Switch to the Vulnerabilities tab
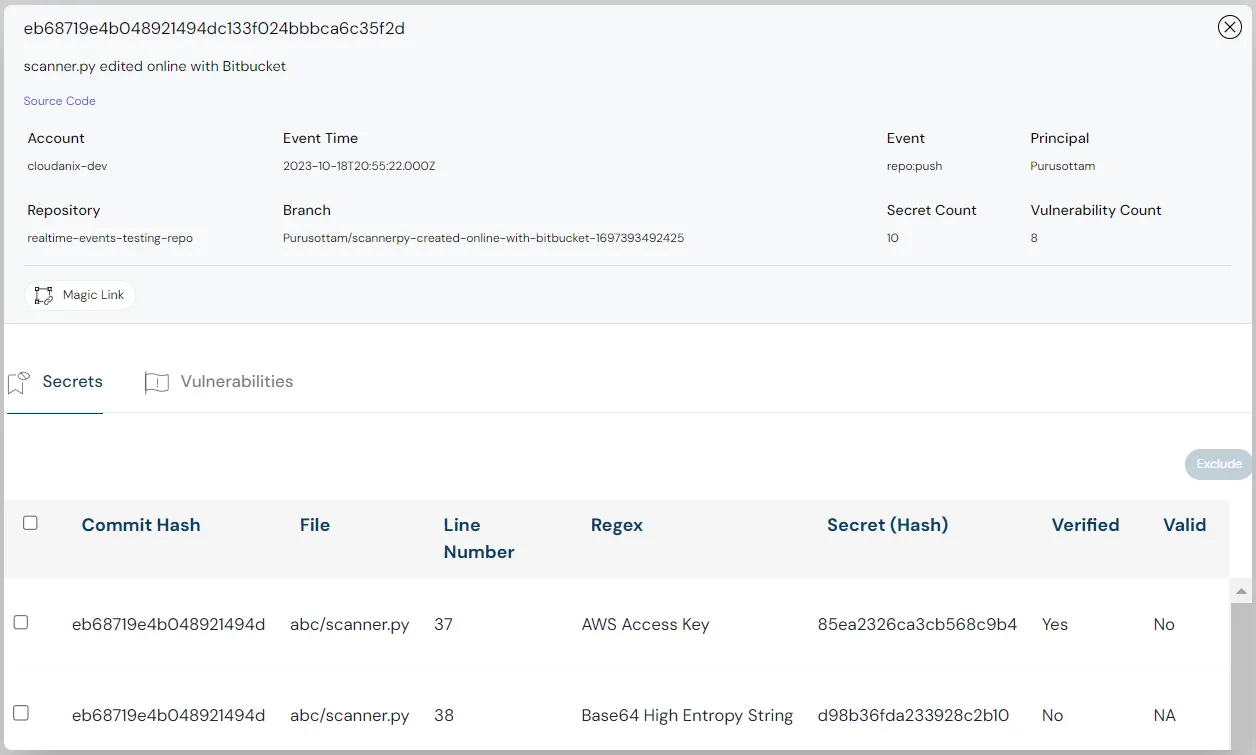Screen dimensions: 1256x755 [x=236, y=381]
